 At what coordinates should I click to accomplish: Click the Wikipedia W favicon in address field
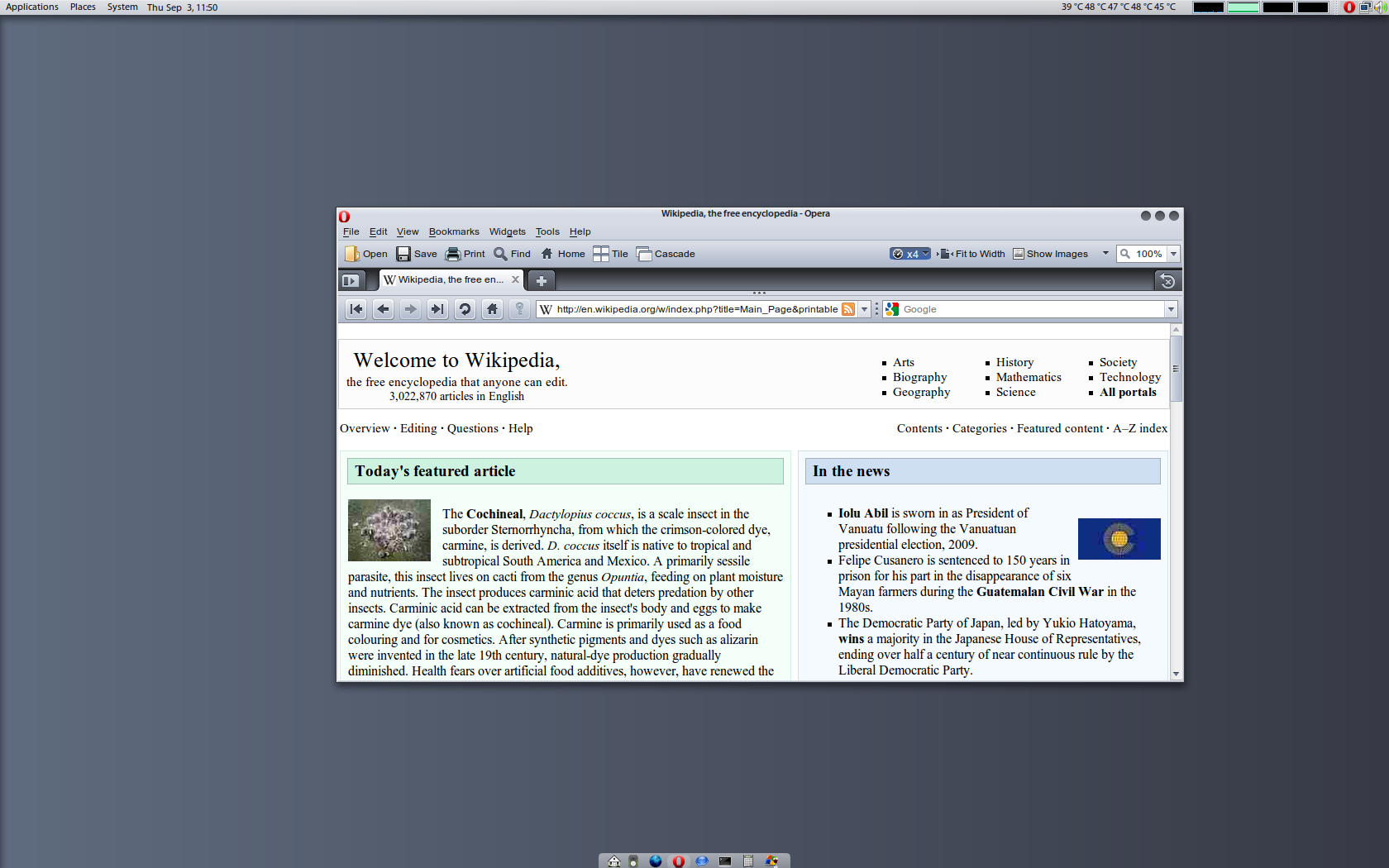[546, 309]
